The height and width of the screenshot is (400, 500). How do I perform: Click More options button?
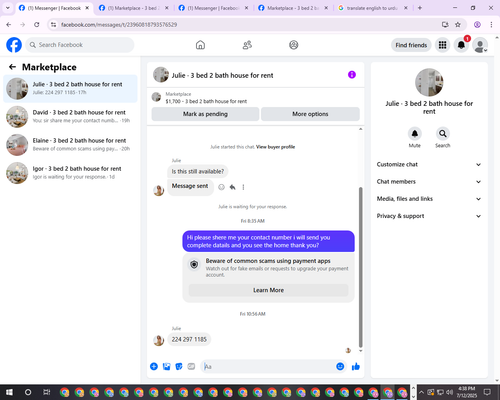310,114
